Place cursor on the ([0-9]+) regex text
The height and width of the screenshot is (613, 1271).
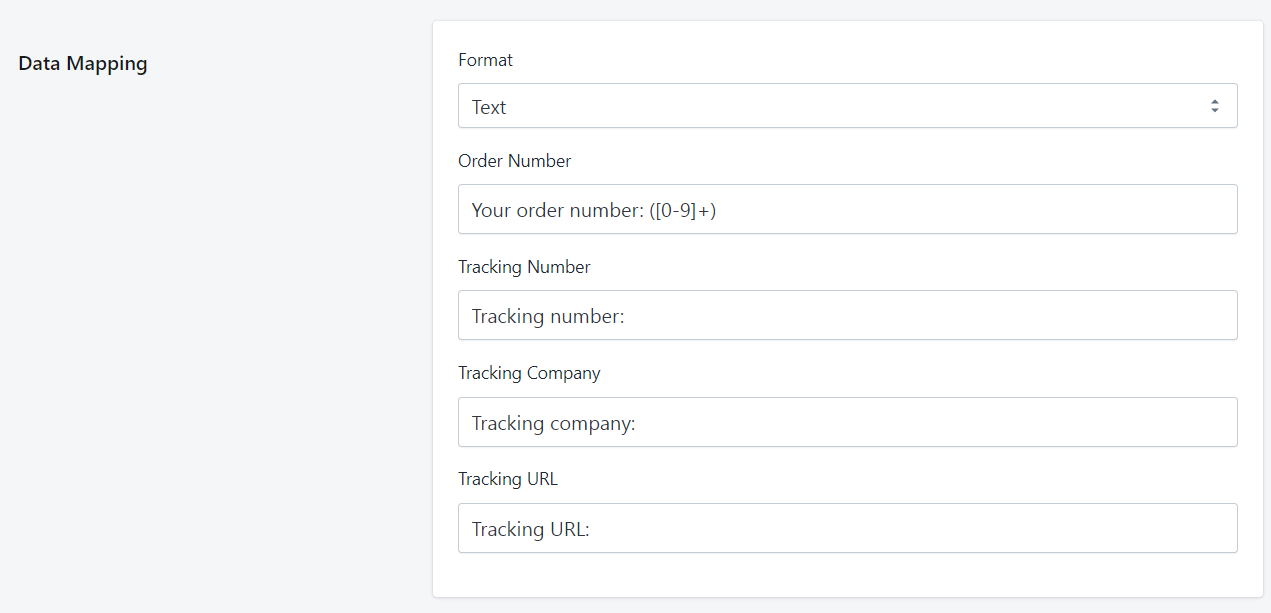click(682, 210)
